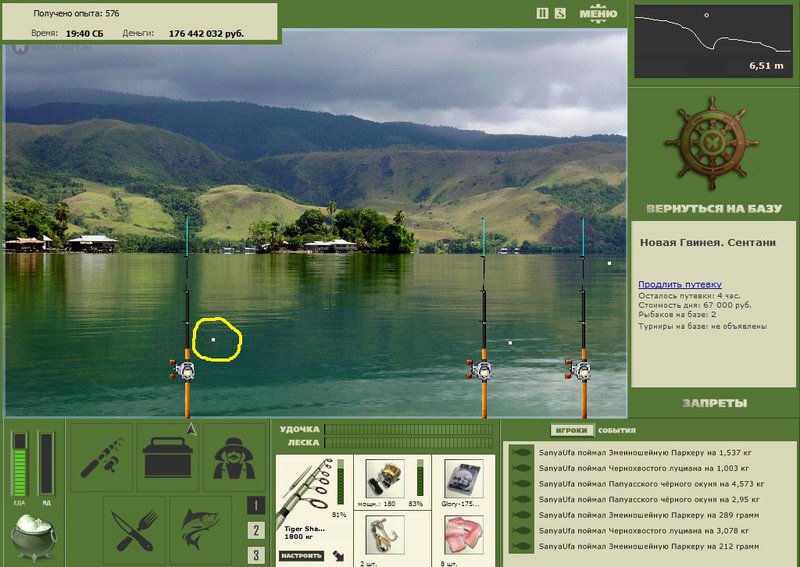
Task: Select the Glory-175 line thumbnail
Action: click(x=463, y=479)
